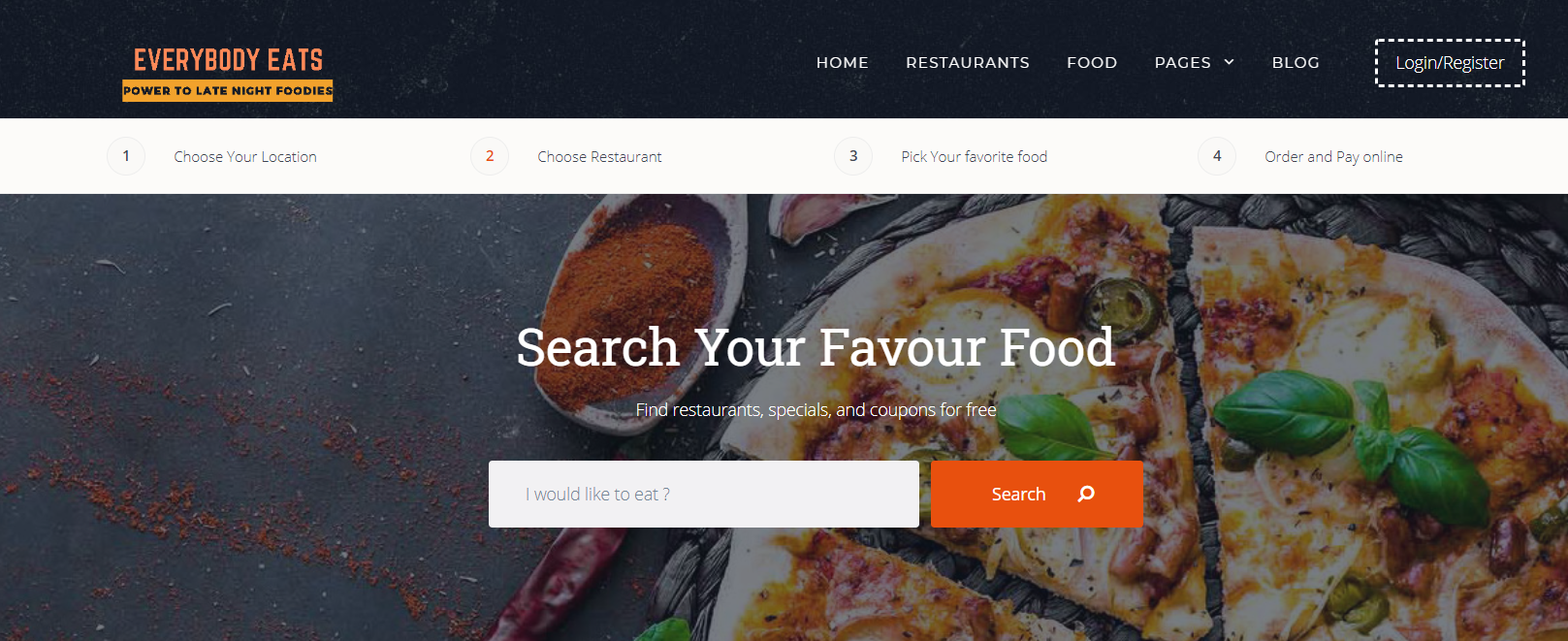Select step 2 circle icon
The image size is (1568, 641).
tap(490, 156)
